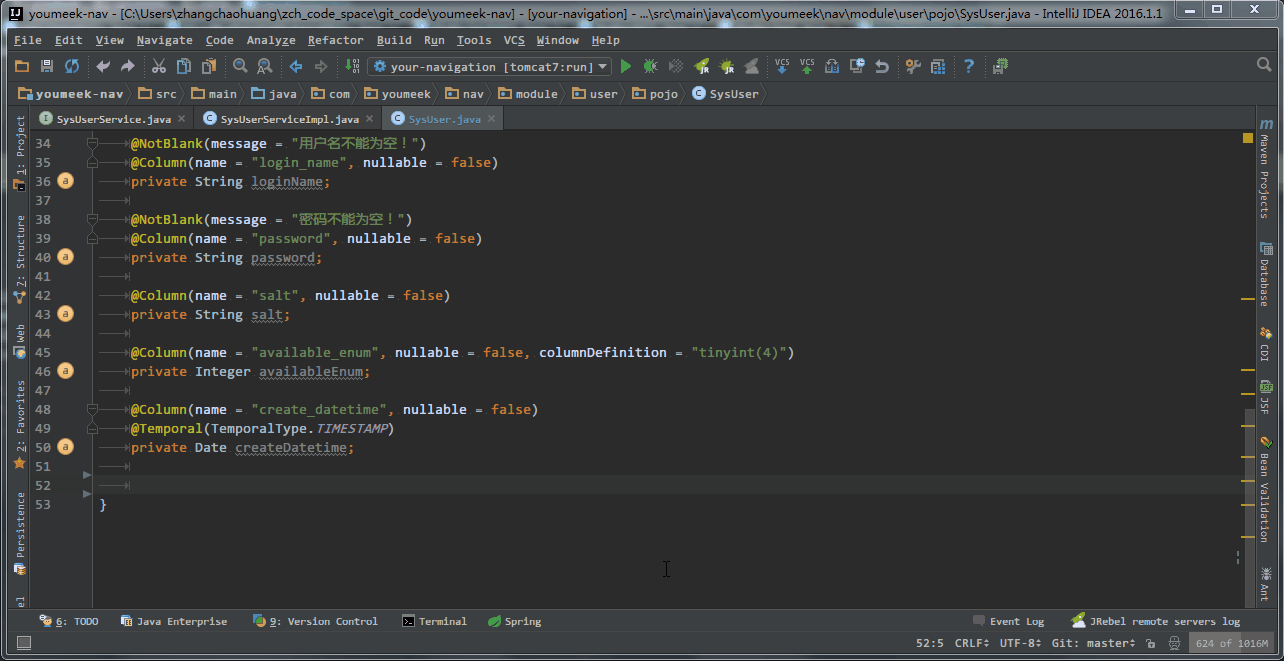
Task: Open the your-navigation run configuration dropdown
Action: [x=491, y=67]
